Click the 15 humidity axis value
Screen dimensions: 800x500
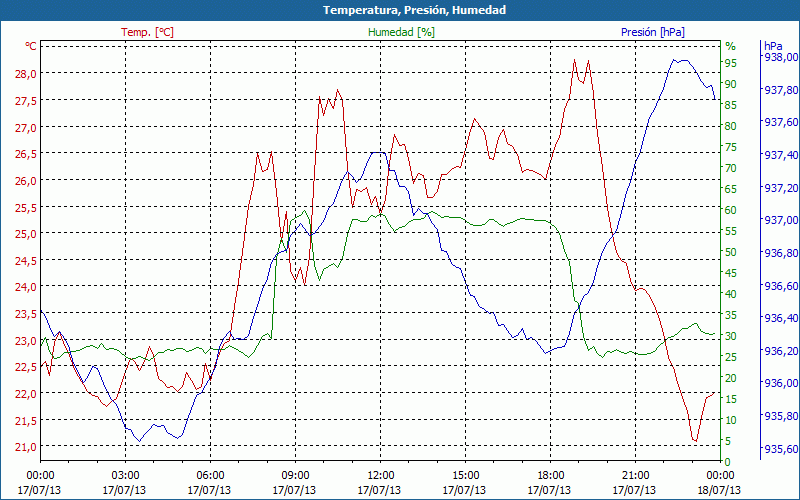[731, 399]
